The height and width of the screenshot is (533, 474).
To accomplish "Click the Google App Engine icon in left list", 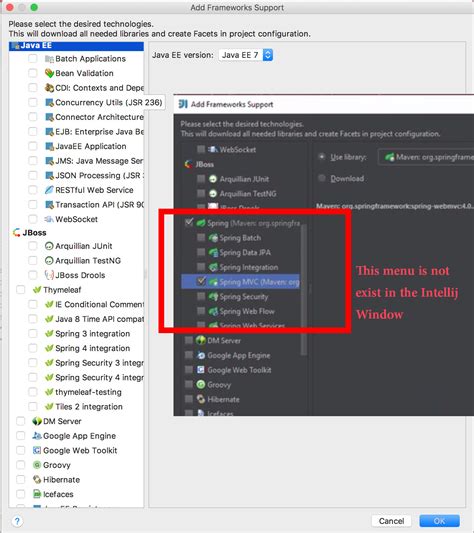I will [37, 436].
